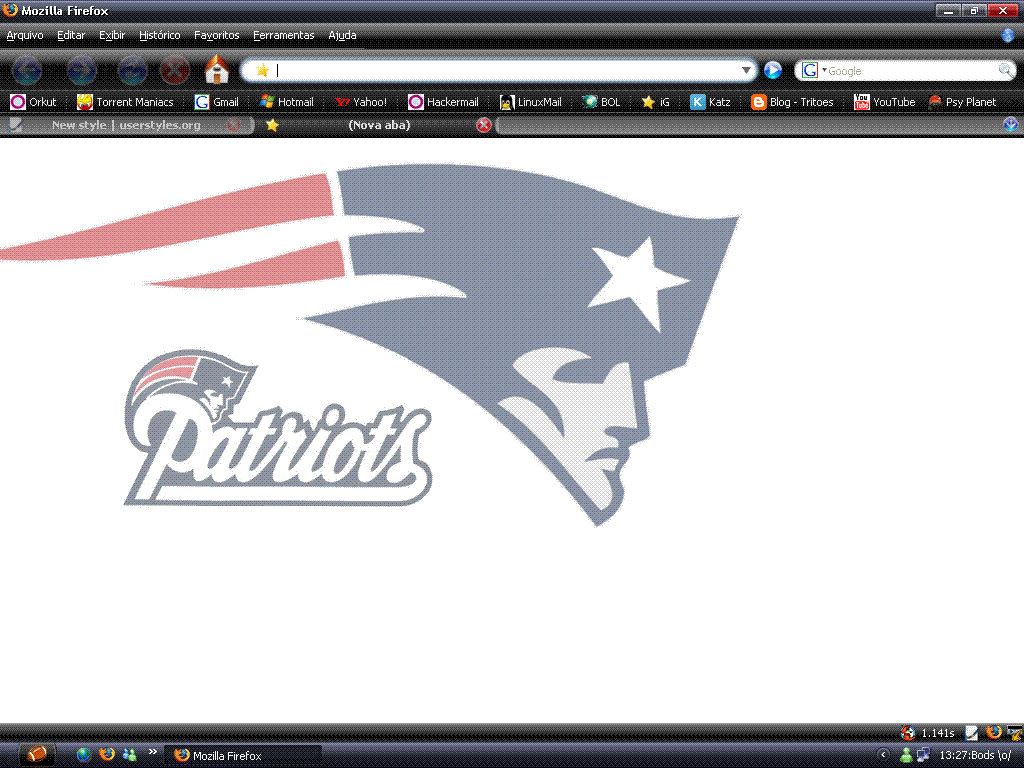Open the Hotmail bookmark
This screenshot has height=768, width=1024.
(x=287, y=102)
